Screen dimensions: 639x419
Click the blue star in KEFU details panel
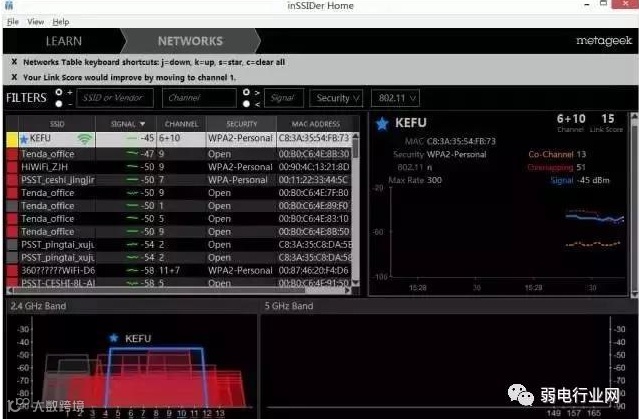click(x=382, y=123)
